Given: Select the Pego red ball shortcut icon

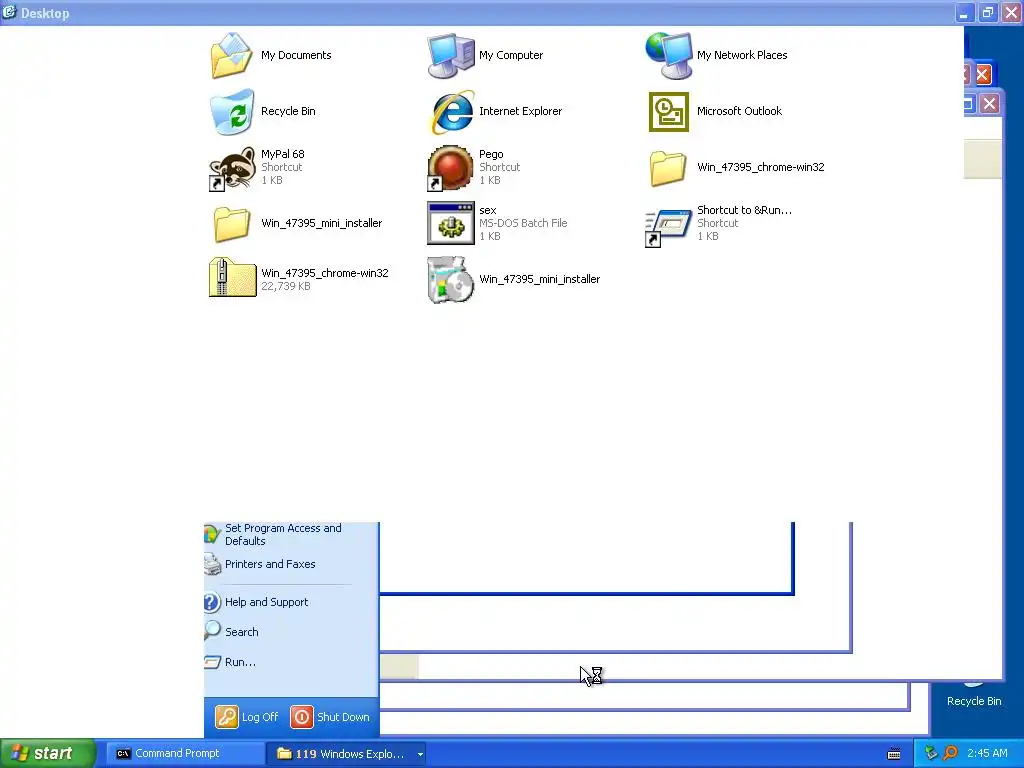Looking at the screenshot, I should pyautogui.click(x=450, y=168).
